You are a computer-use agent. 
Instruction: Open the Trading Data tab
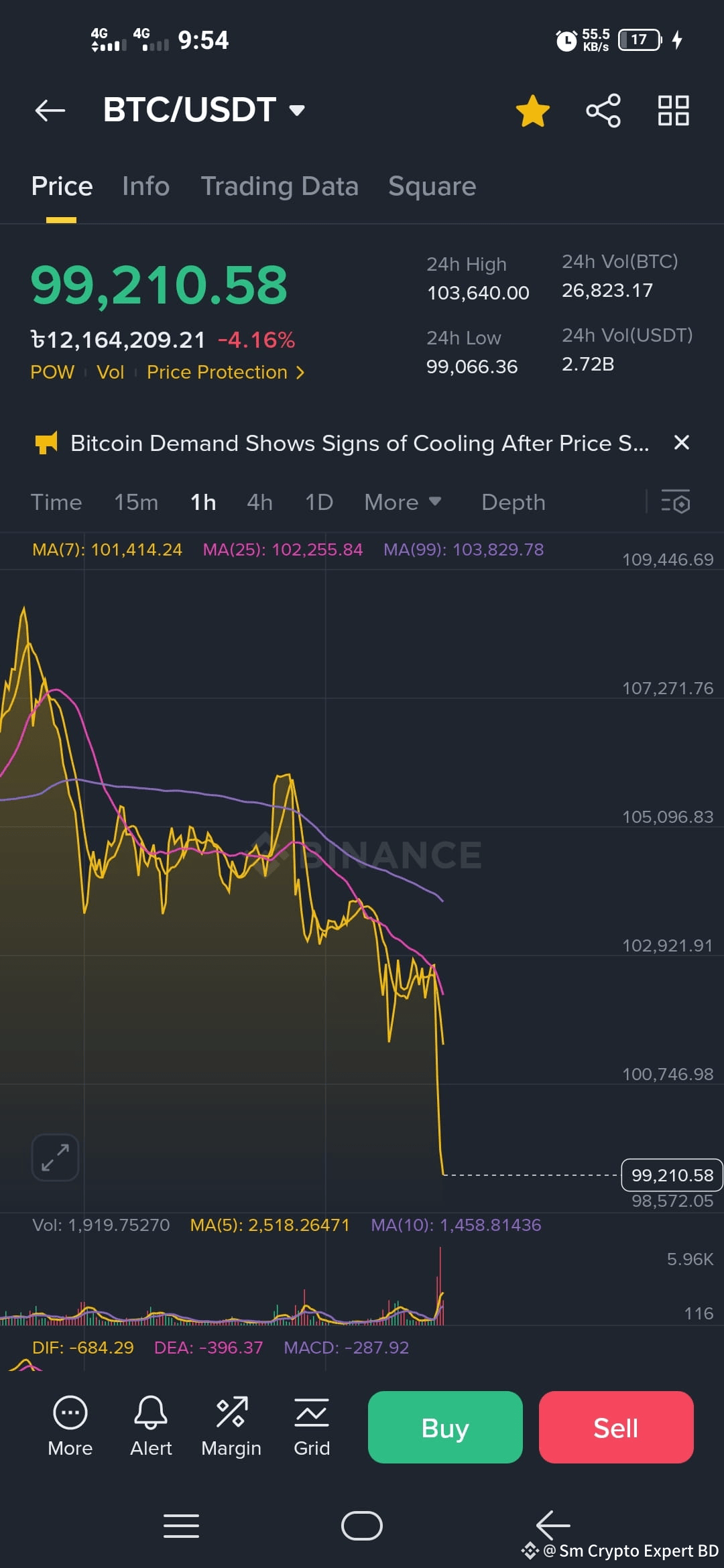pos(280,186)
